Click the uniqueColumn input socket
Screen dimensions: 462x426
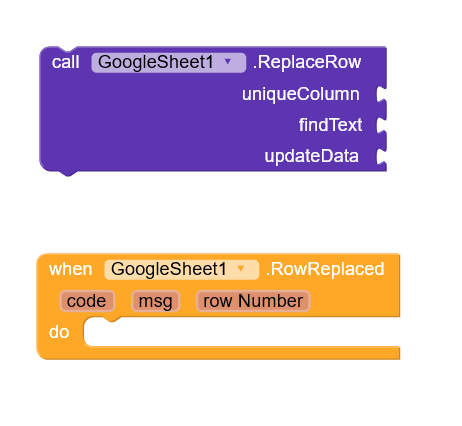tap(381, 94)
